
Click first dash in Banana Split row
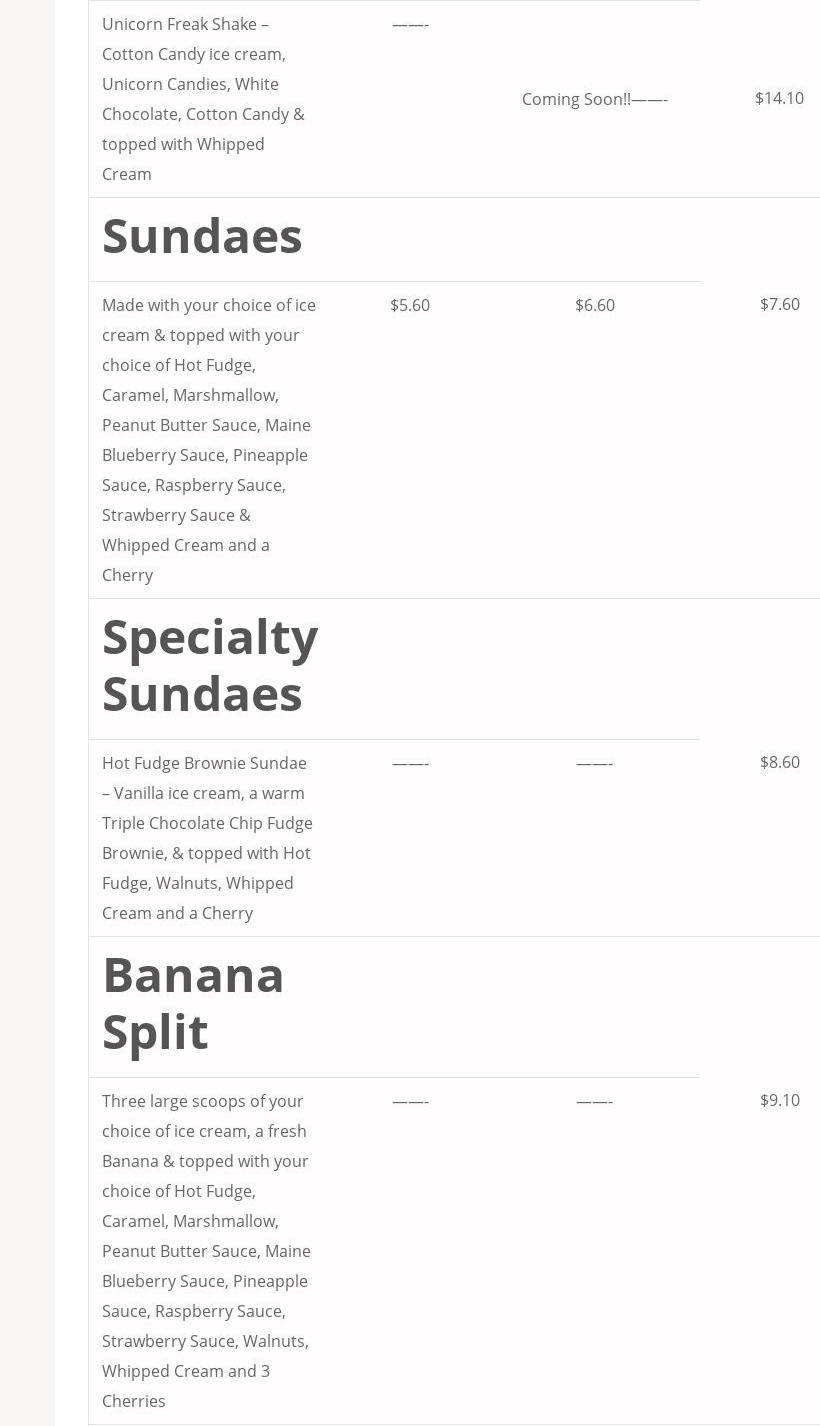(x=410, y=1102)
